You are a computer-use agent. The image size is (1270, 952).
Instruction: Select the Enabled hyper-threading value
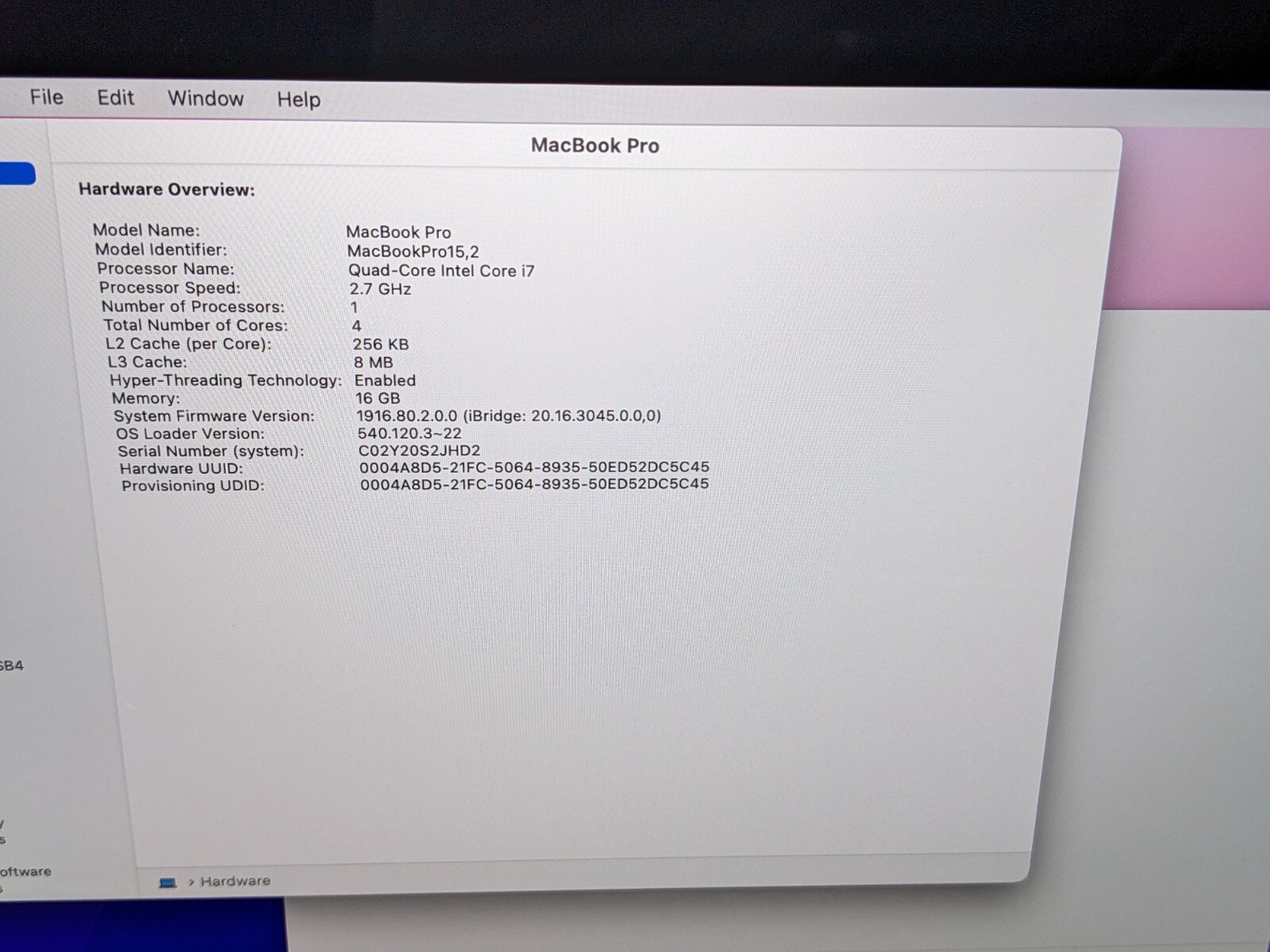[385, 381]
